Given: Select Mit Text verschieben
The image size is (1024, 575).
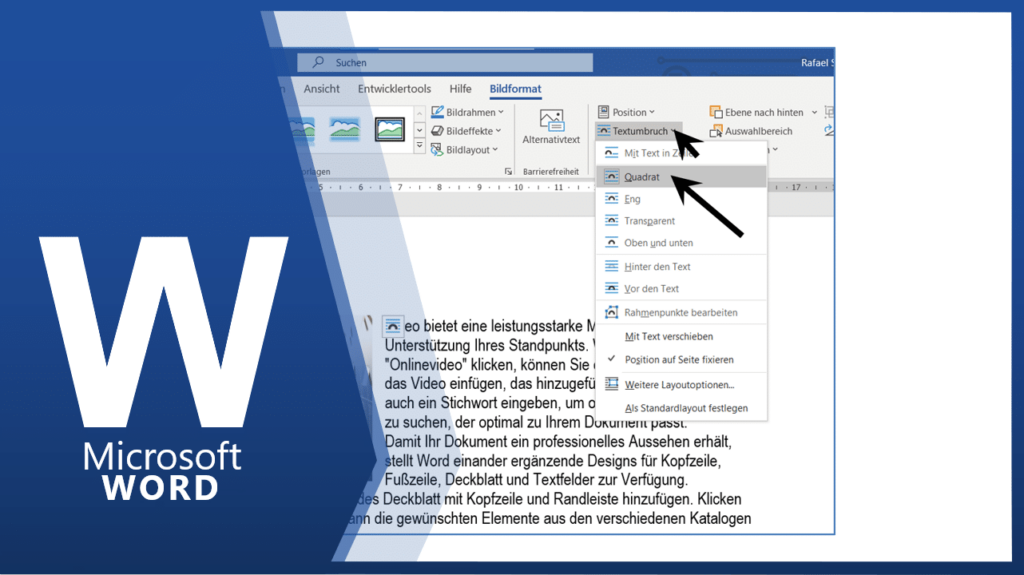Looking at the screenshot, I should tap(681, 337).
